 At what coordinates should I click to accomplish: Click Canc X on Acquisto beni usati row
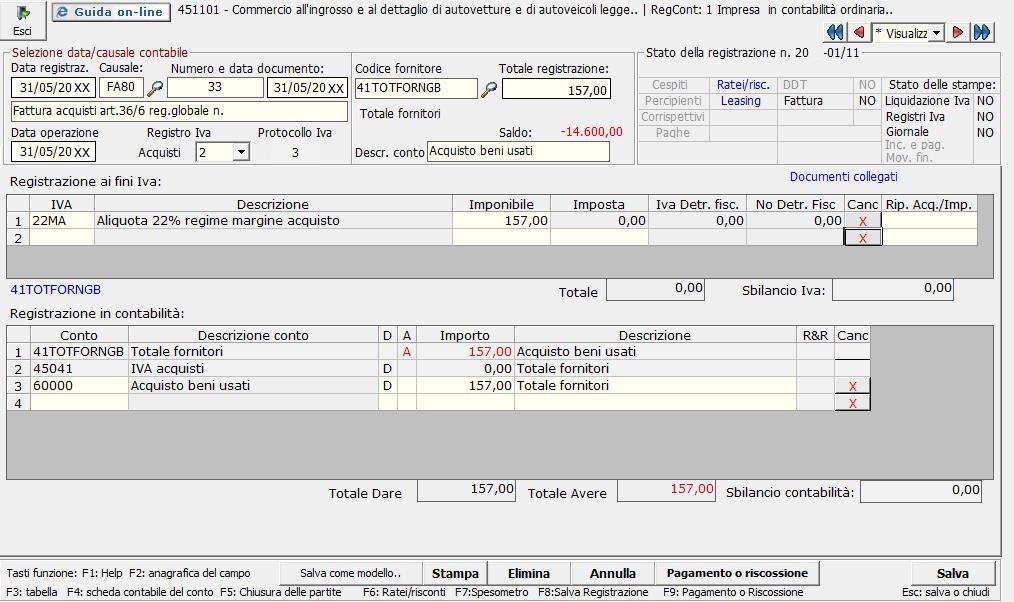[x=852, y=386]
